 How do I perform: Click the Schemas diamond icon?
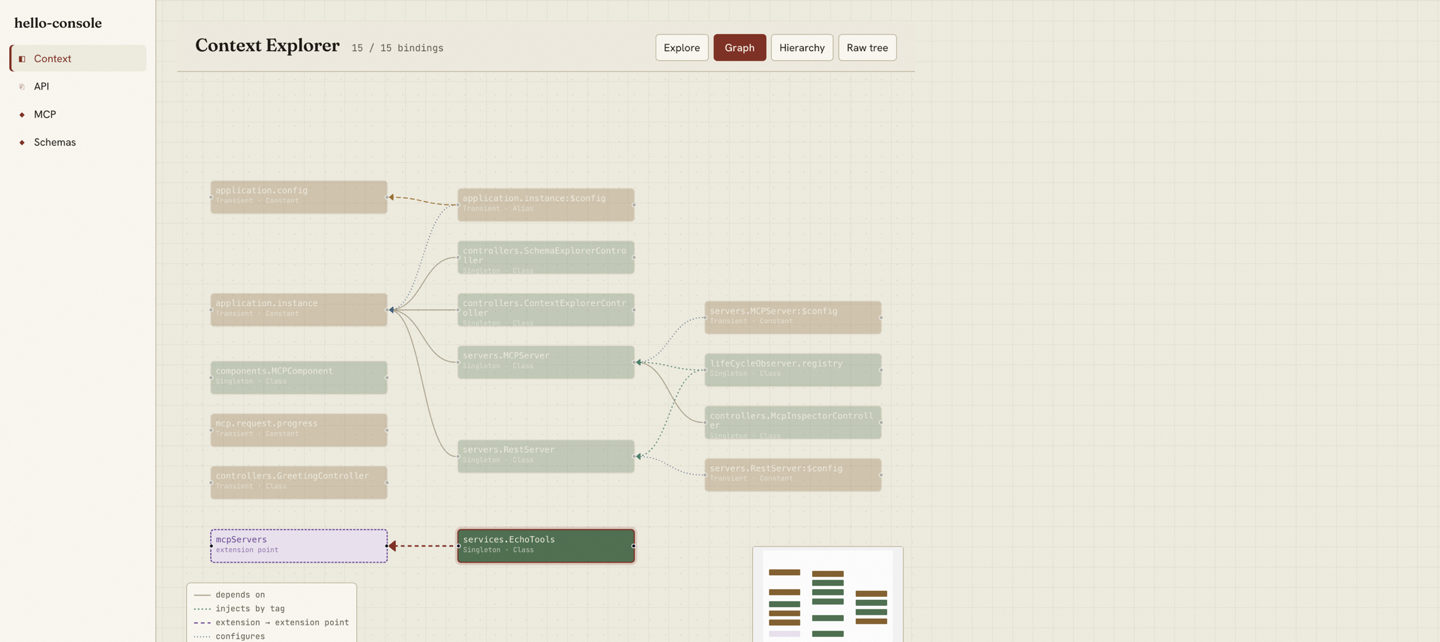(x=22, y=143)
